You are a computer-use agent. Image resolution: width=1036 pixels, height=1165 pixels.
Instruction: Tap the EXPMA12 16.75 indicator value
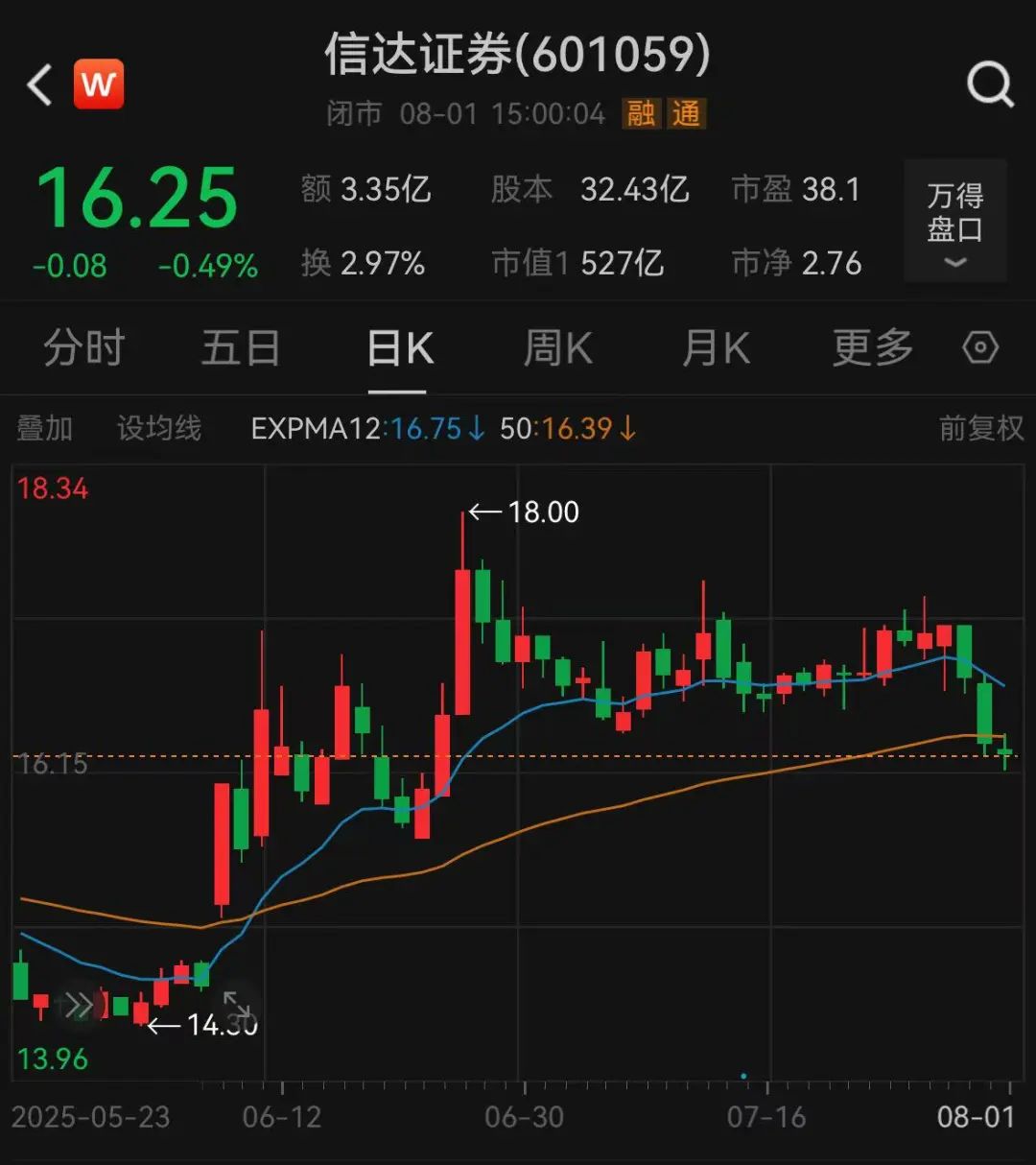click(368, 428)
